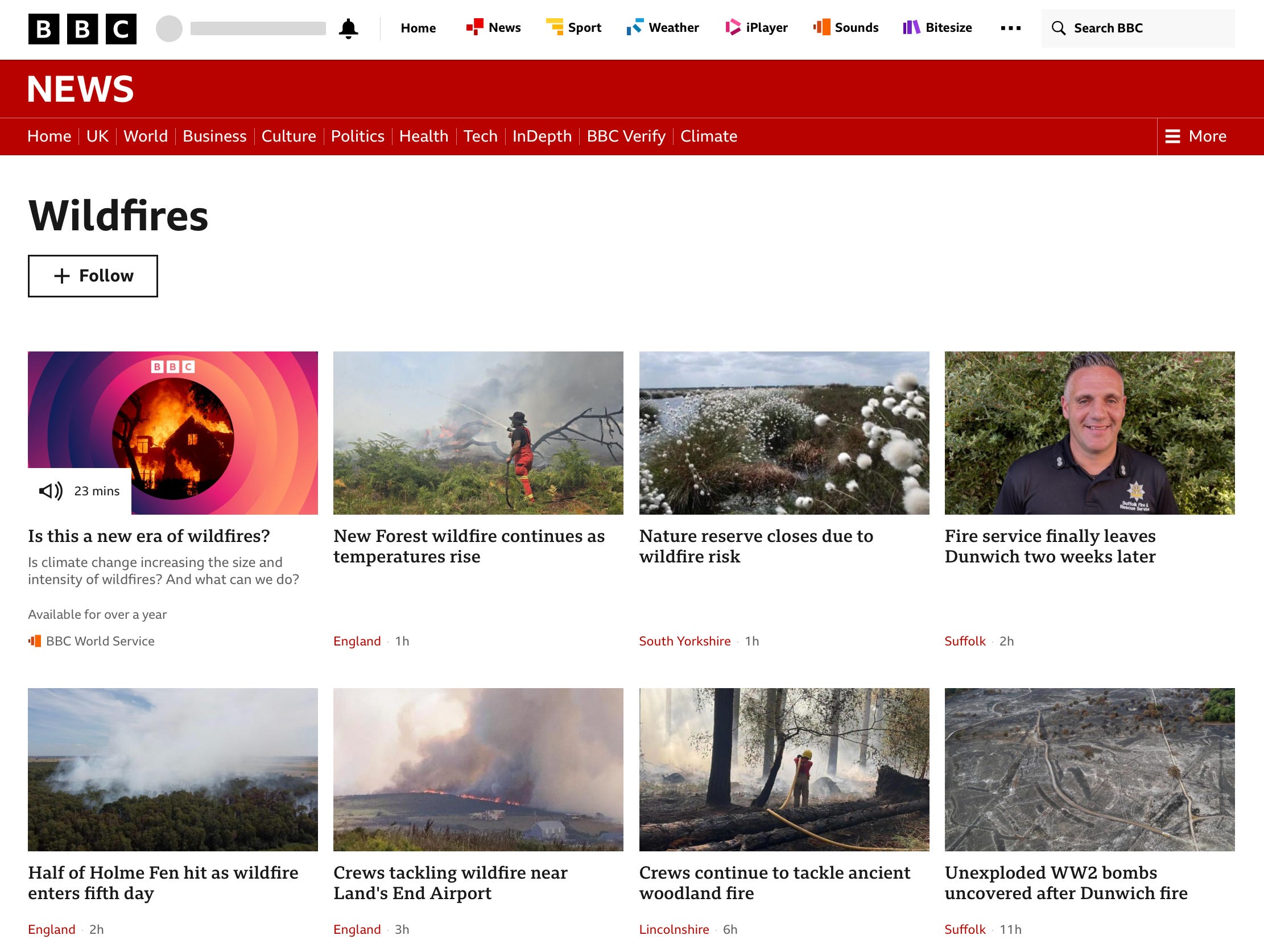Viewport: 1264px width, 952px height.
Task: Select the World news section
Action: coord(146,136)
